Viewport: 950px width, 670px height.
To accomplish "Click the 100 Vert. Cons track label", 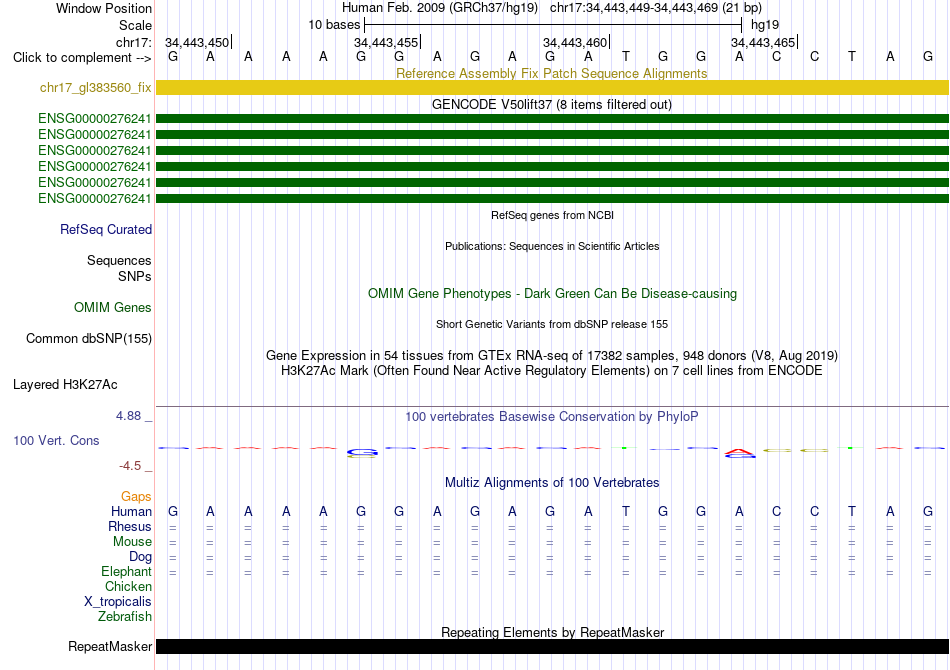I will pos(56,440).
